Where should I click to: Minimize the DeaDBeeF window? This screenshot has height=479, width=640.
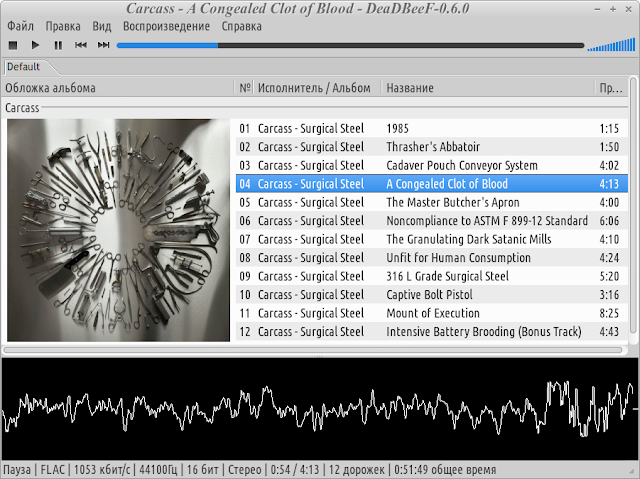(x=597, y=9)
